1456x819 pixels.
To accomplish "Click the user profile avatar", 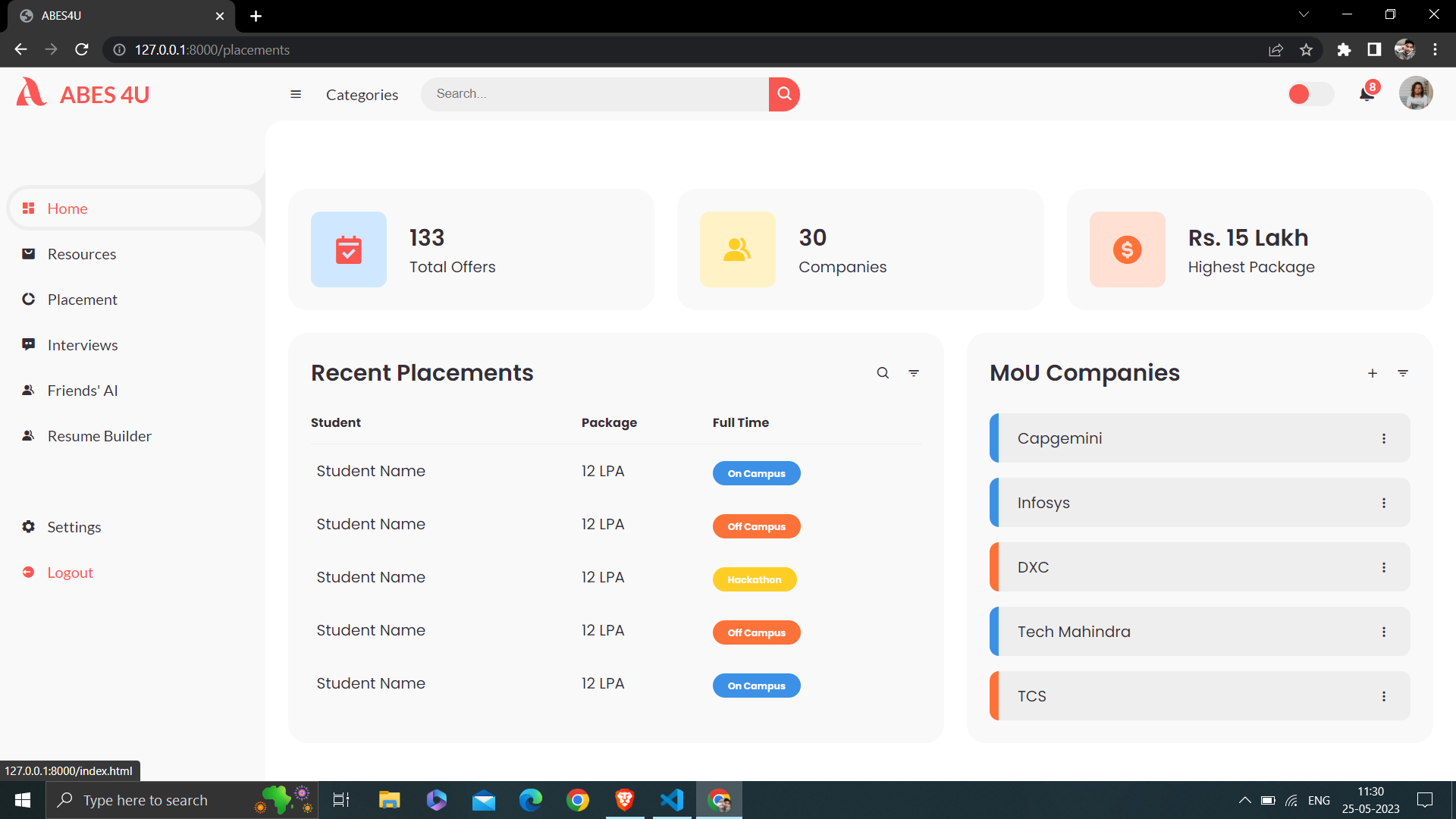I will pos(1415,94).
